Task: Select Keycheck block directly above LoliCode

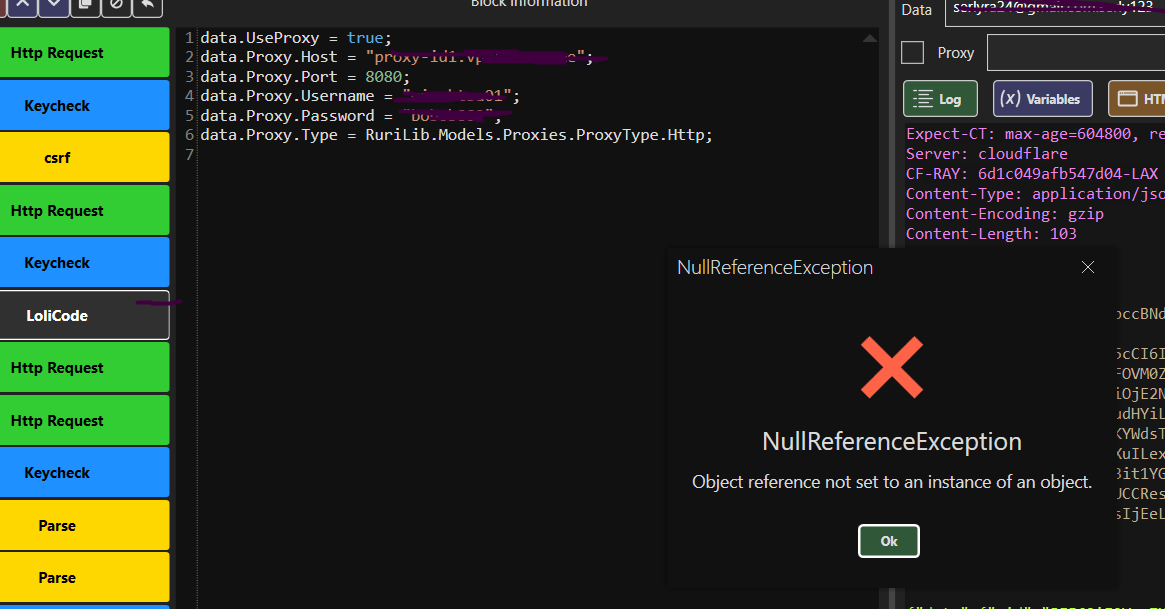Action: click(x=85, y=263)
